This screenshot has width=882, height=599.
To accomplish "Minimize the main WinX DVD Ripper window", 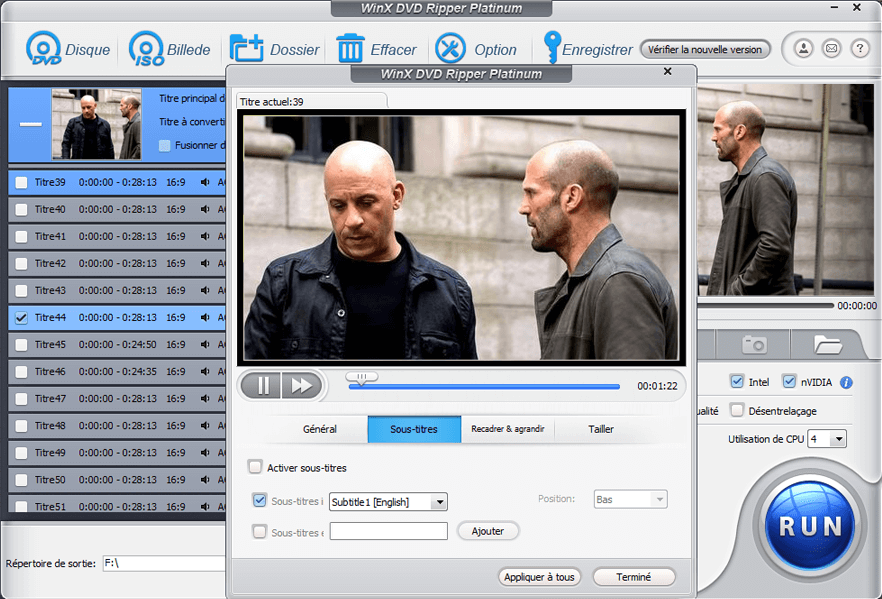I will (x=834, y=7).
